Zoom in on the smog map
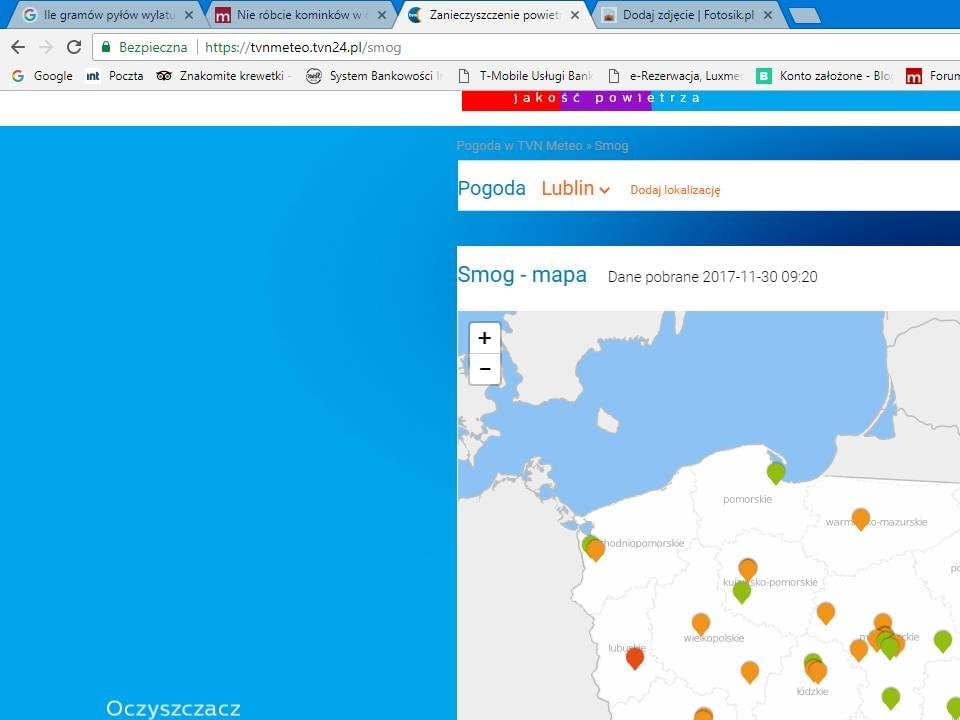 (x=484, y=338)
